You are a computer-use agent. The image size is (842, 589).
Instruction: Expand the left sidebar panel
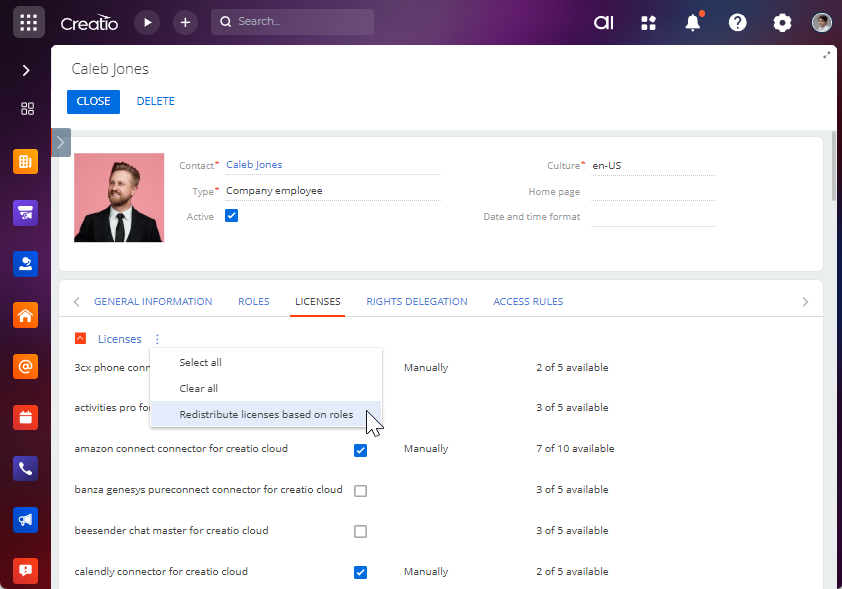26,71
